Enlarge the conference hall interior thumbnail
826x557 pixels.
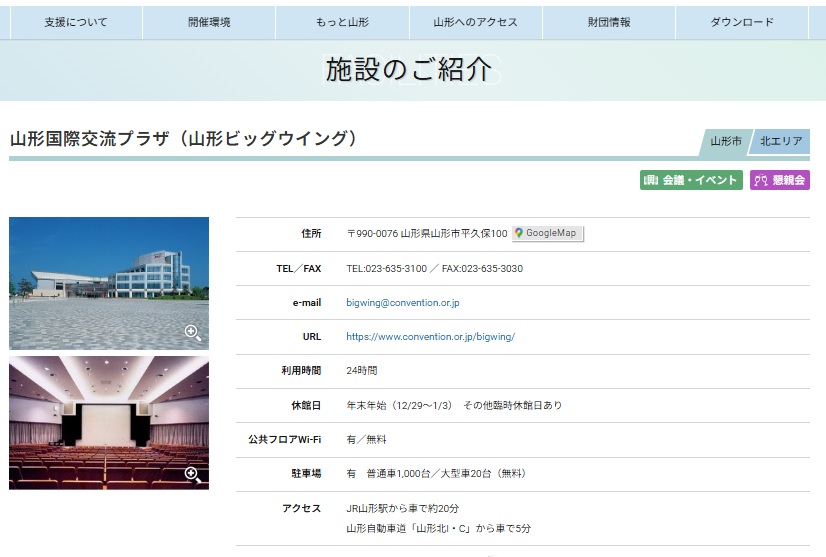(108, 422)
